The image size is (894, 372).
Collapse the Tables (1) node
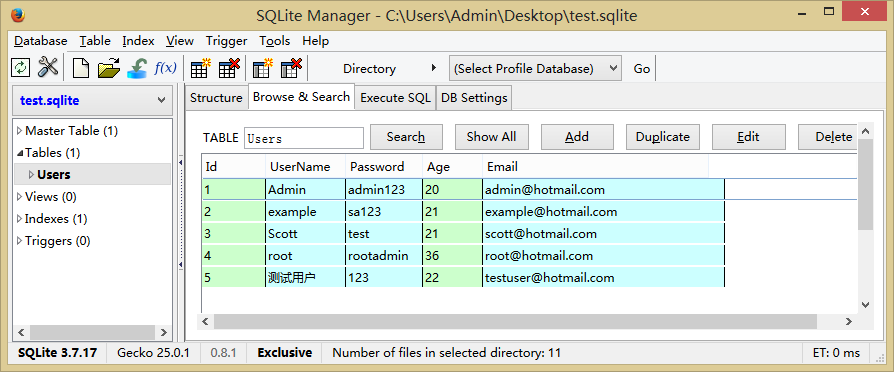point(20,153)
